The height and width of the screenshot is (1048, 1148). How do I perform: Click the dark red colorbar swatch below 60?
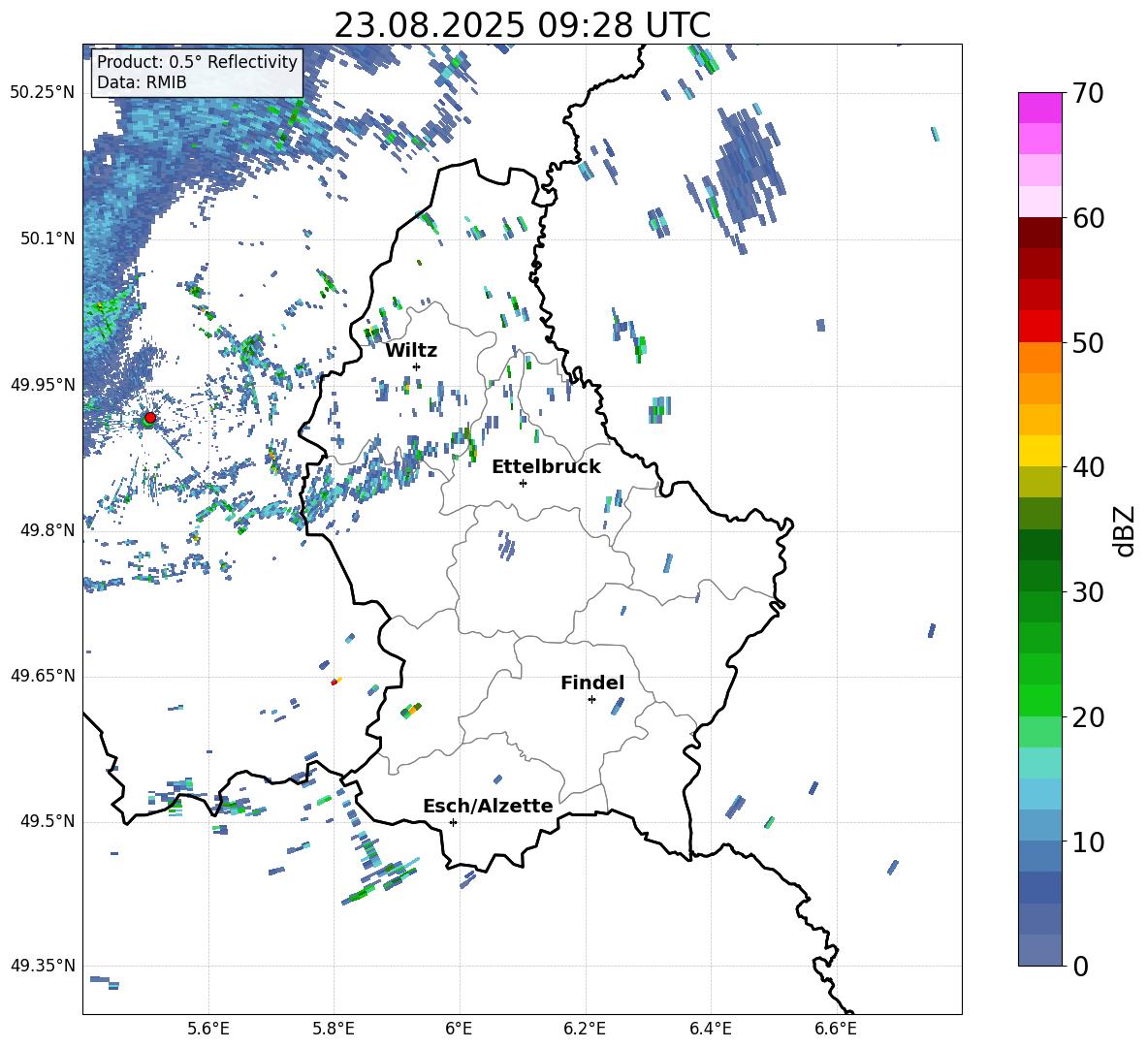pos(1039,233)
